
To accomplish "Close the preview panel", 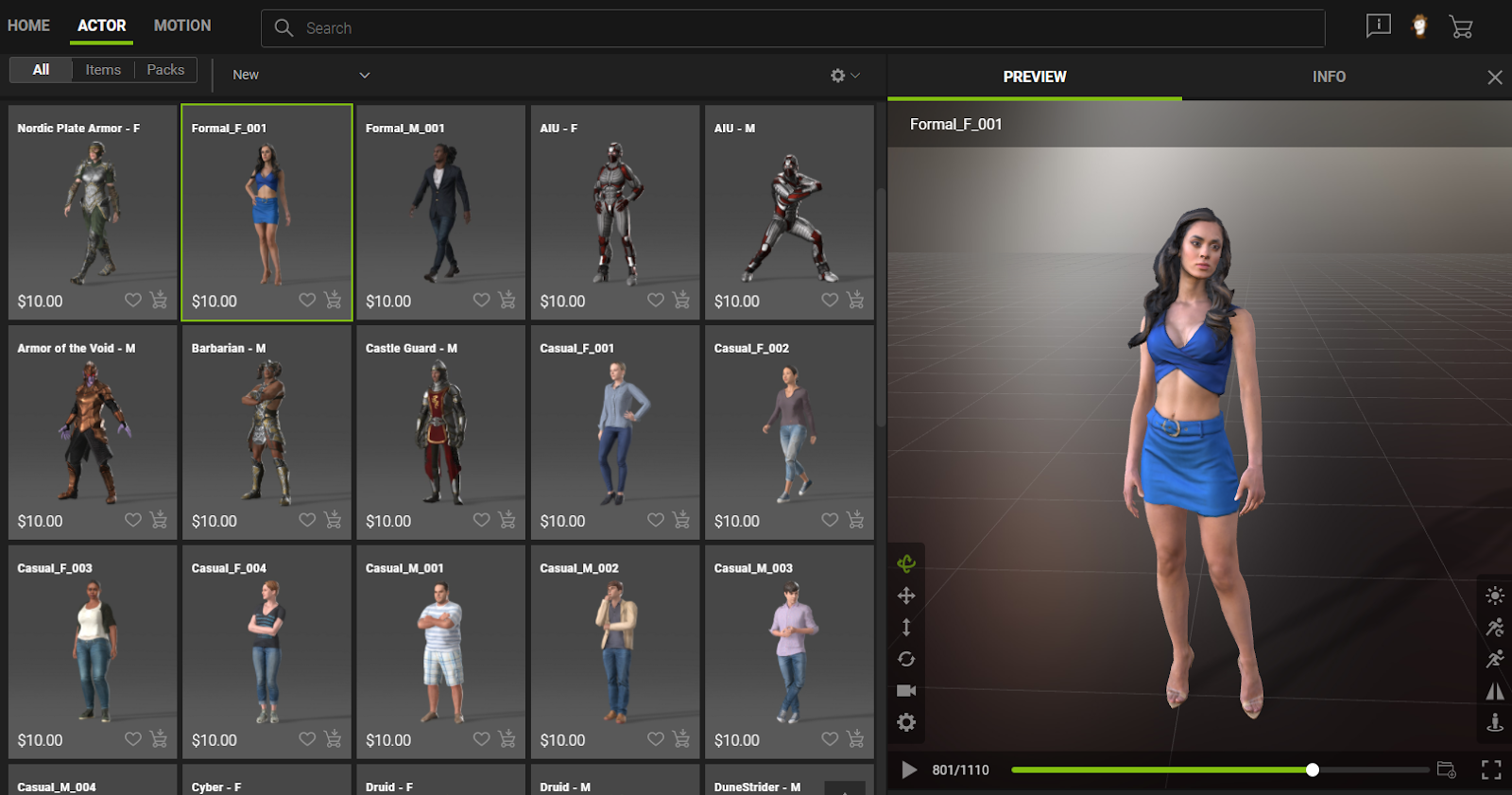I will (1495, 78).
